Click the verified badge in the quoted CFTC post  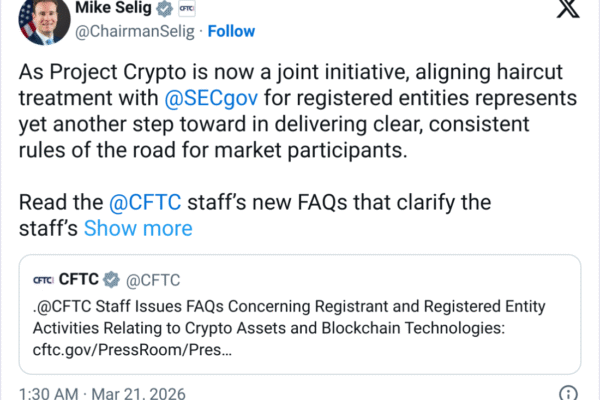pos(114,279)
